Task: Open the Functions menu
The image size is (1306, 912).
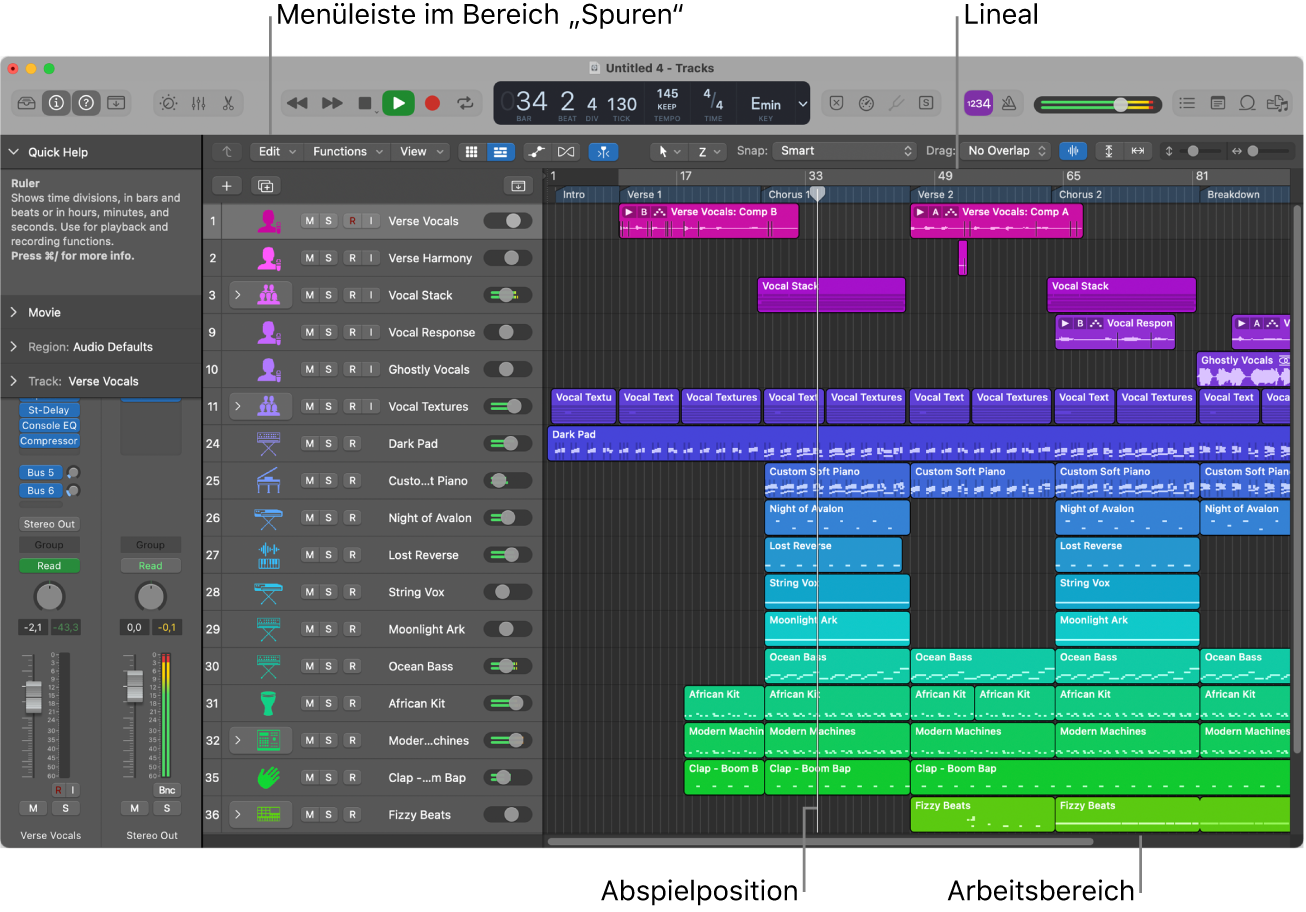Action: click(348, 152)
